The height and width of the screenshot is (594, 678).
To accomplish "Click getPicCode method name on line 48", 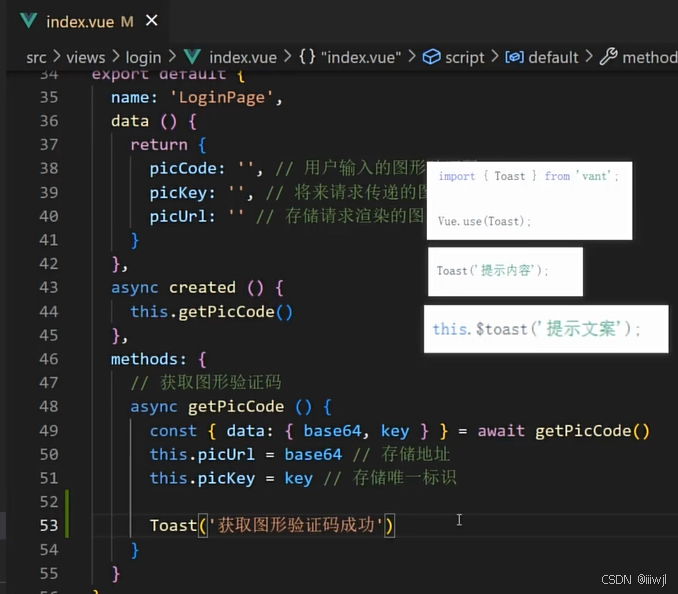I will point(236,407).
